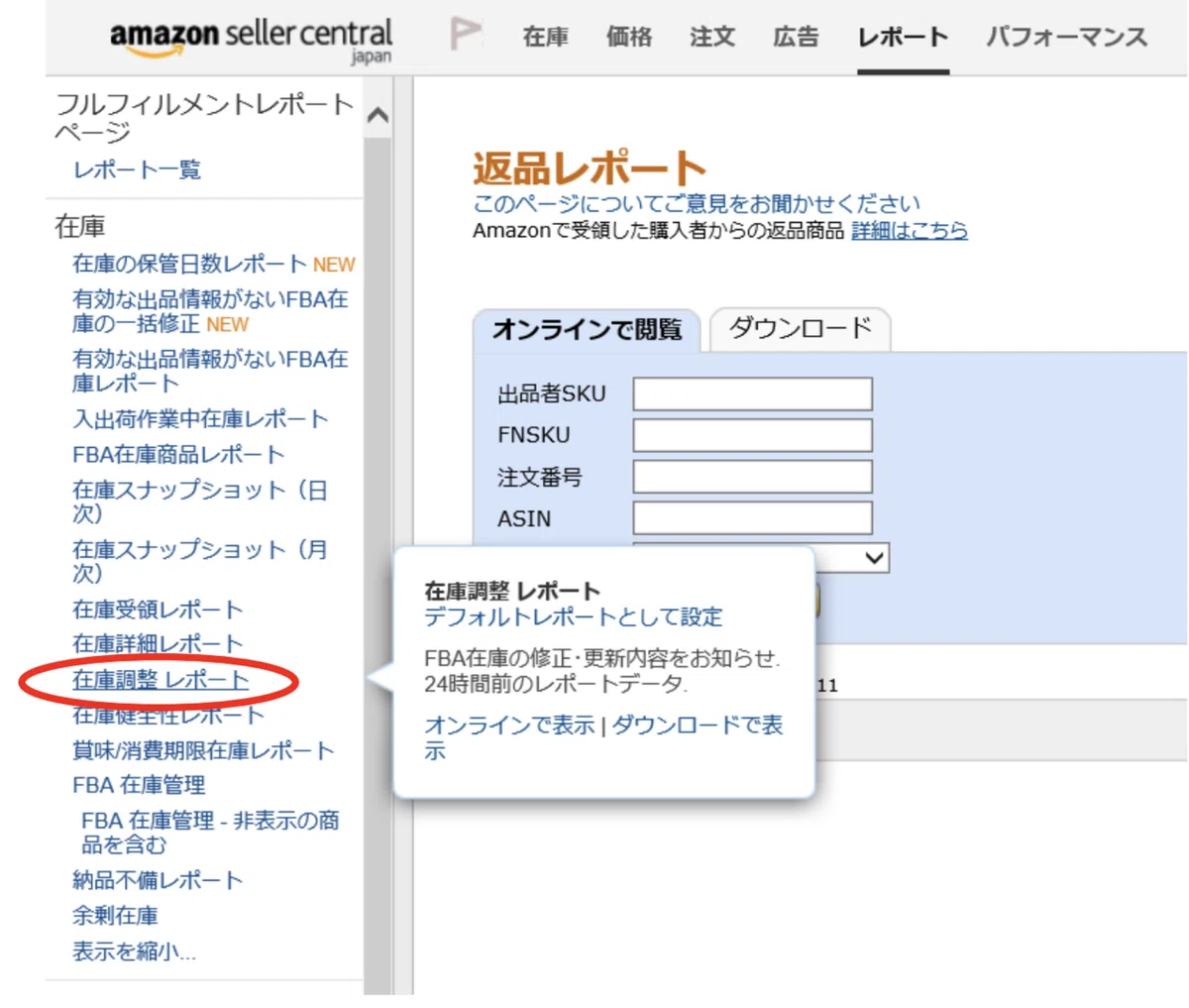Image resolution: width=1189 pixels, height=1008 pixels.
Task: Click the flag icon in the header
Action: coord(466,35)
